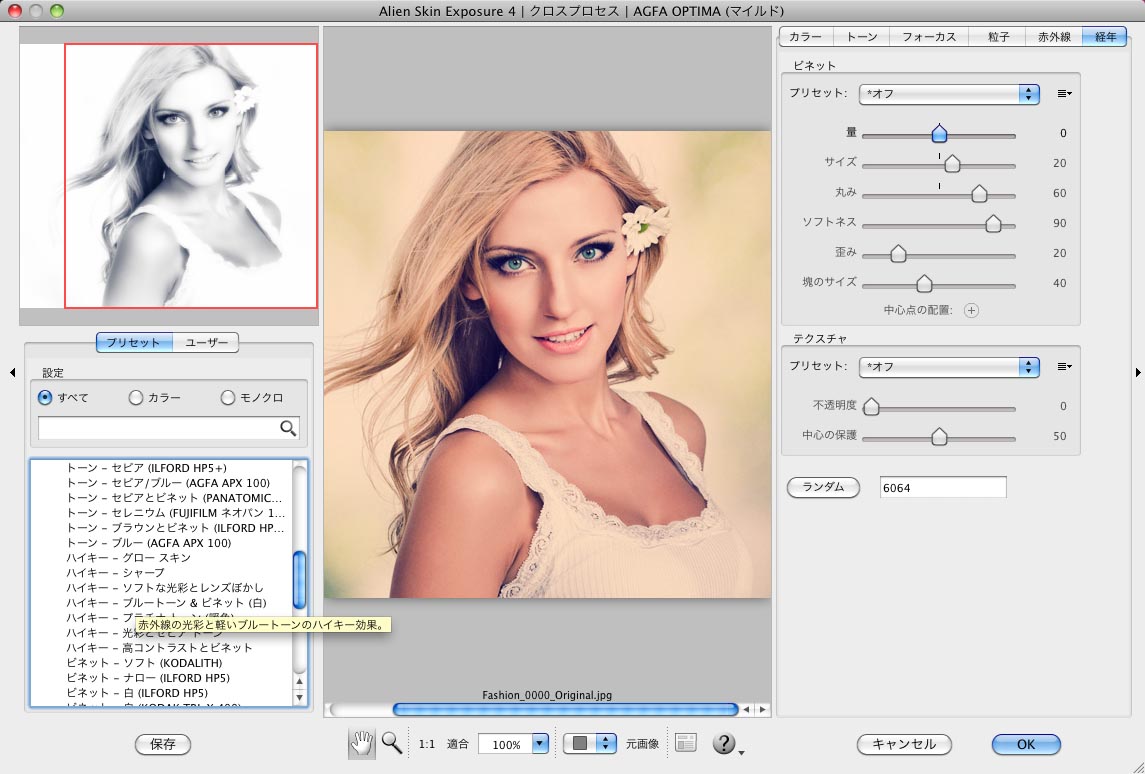This screenshot has height=774, width=1145.
Task: Collapse the right panel arrow
Action: (1138, 372)
